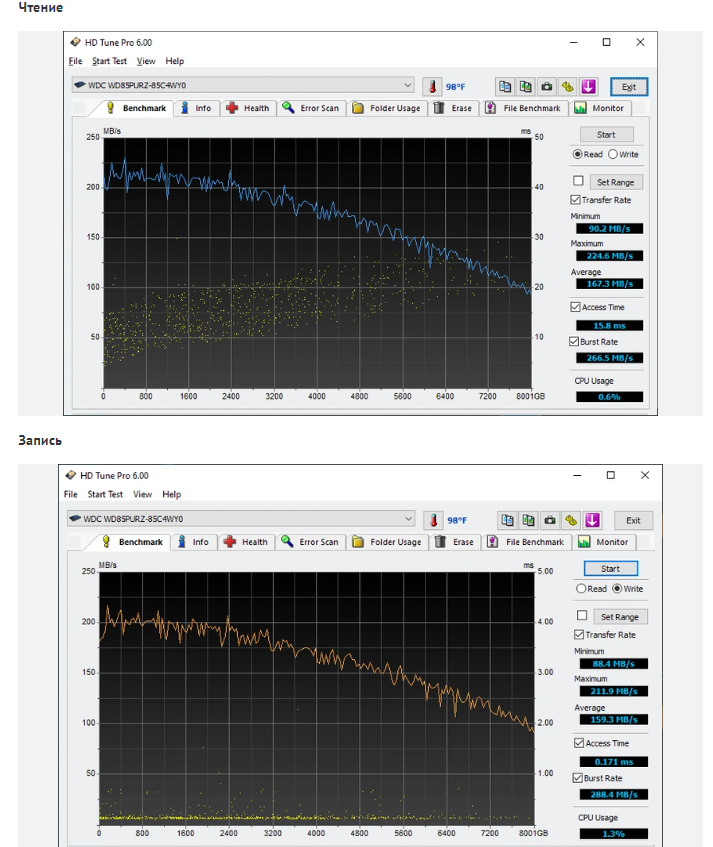Switch to Error Scan tab in the bottom window
The height and width of the screenshot is (847, 713).
[311, 542]
